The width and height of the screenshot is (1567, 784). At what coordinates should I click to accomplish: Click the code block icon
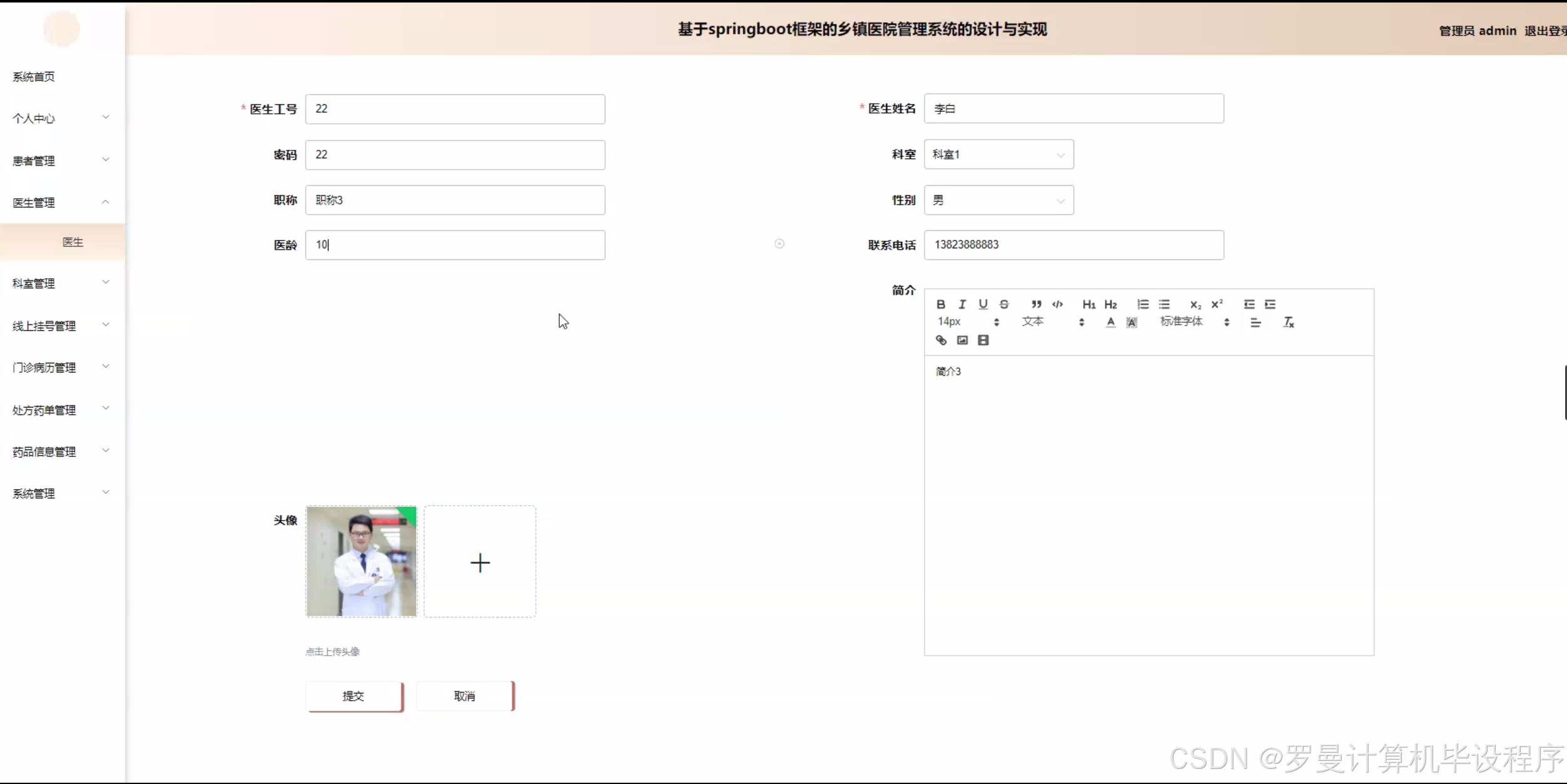click(1057, 304)
